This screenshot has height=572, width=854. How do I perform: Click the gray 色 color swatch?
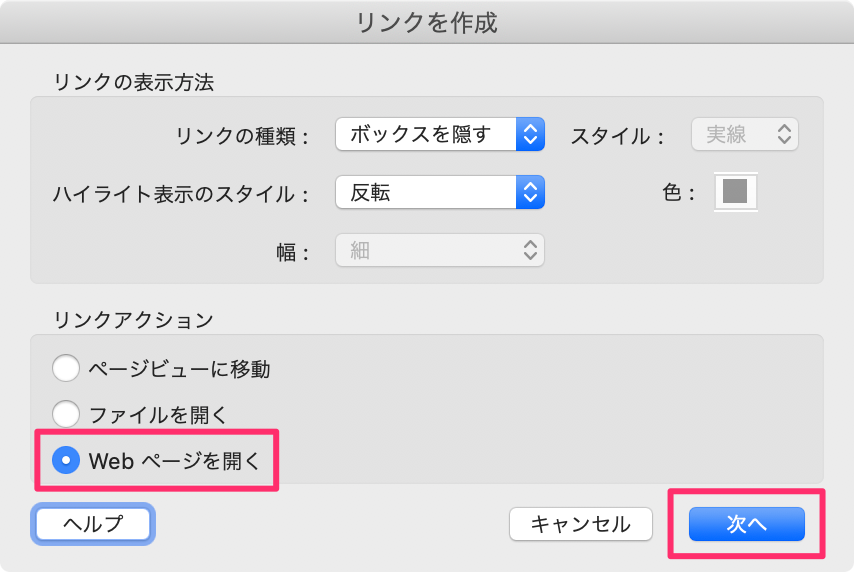pyautogui.click(x=735, y=191)
